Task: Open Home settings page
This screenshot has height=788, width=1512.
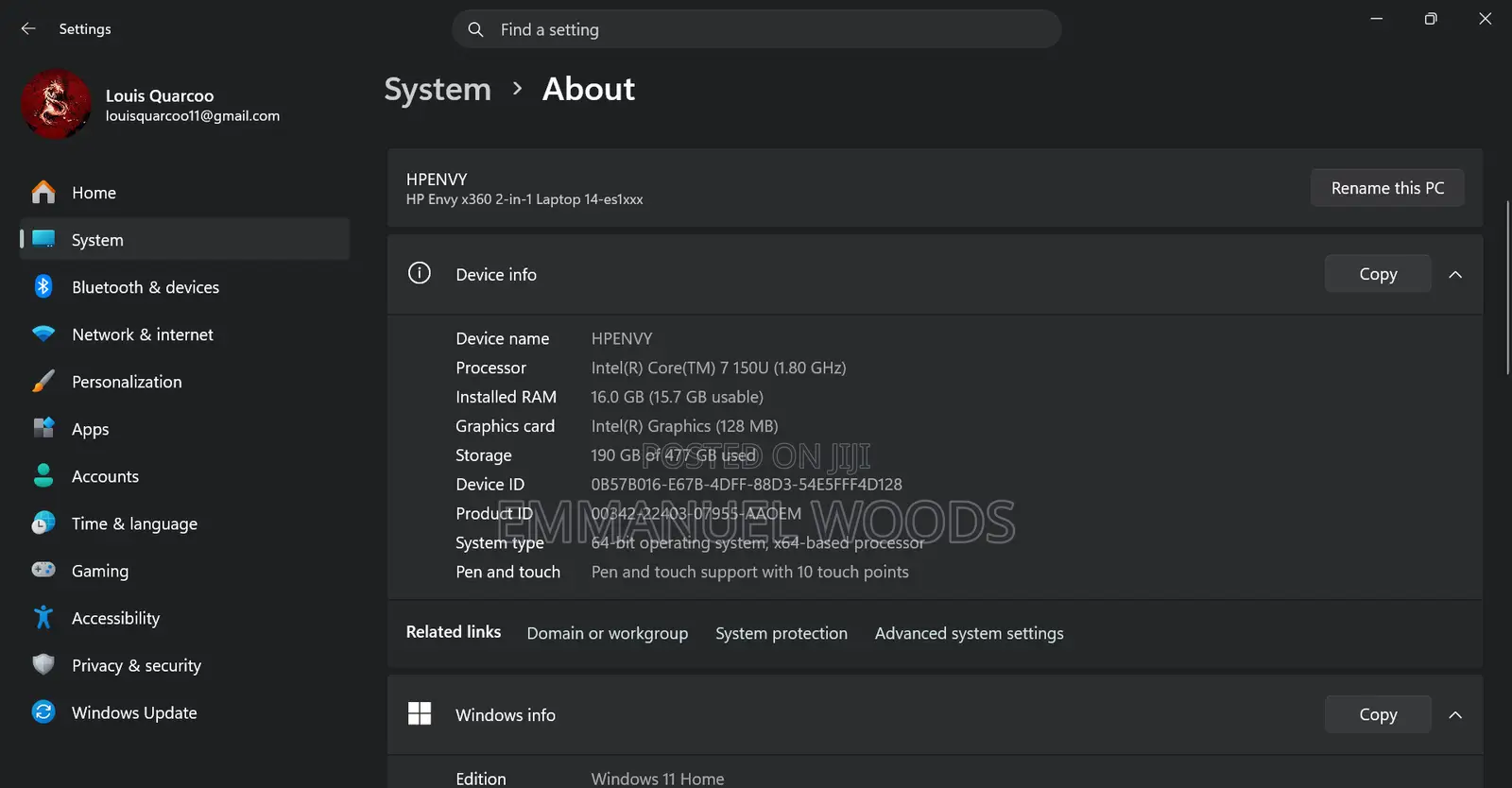Action: [x=184, y=192]
